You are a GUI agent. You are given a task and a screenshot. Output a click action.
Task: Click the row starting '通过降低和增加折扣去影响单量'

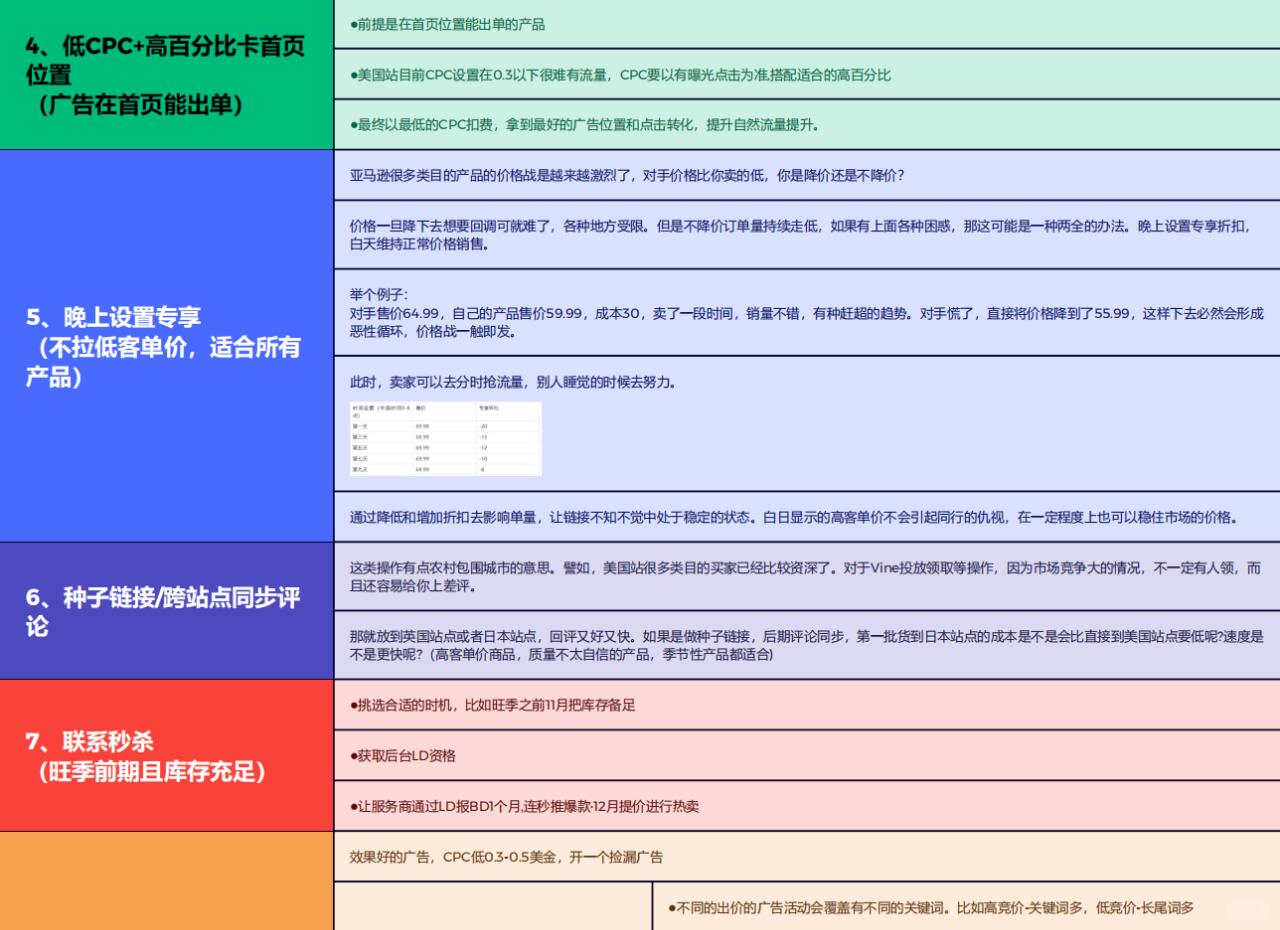807,517
